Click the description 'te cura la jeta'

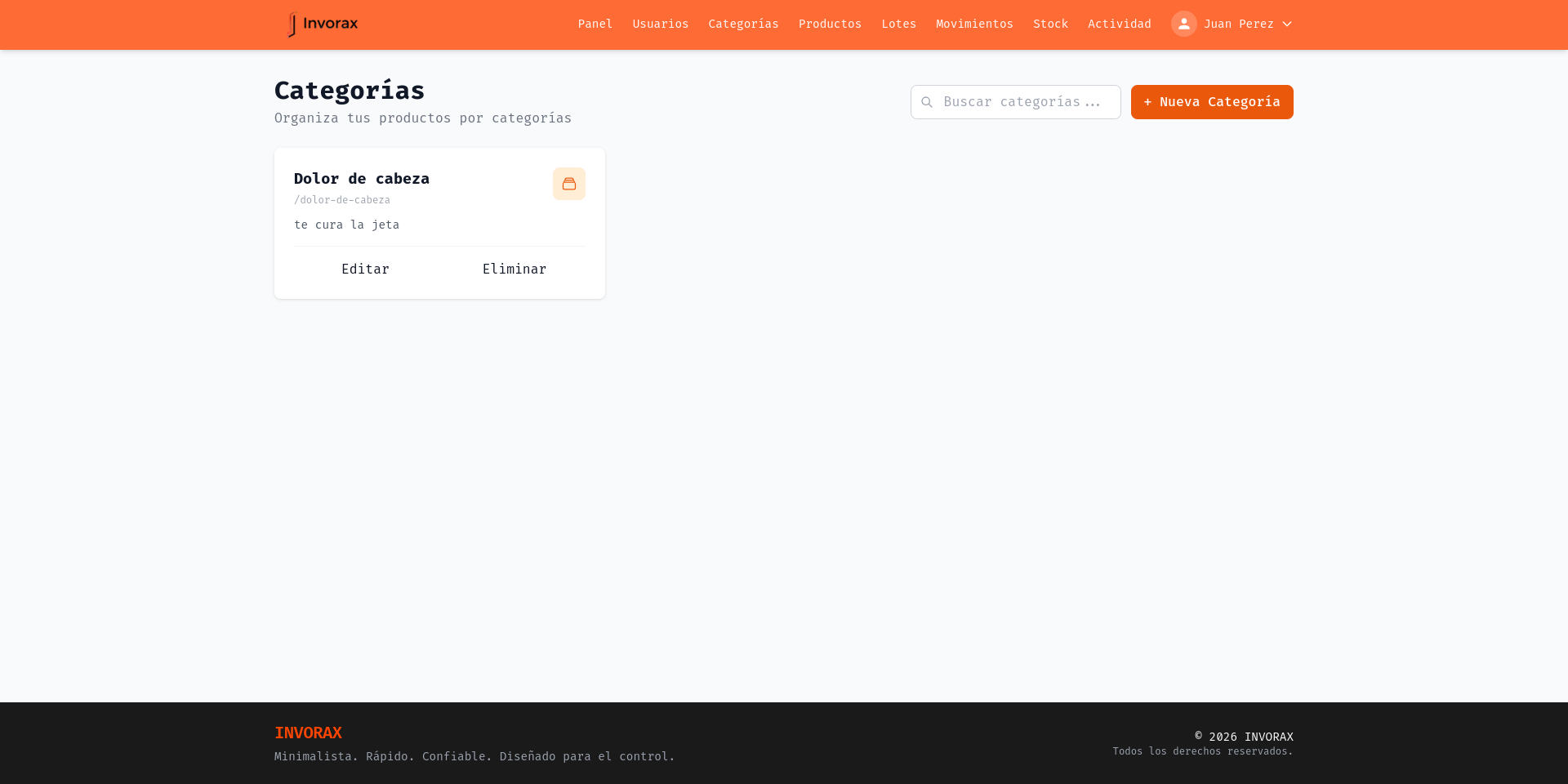pyautogui.click(x=347, y=225)
